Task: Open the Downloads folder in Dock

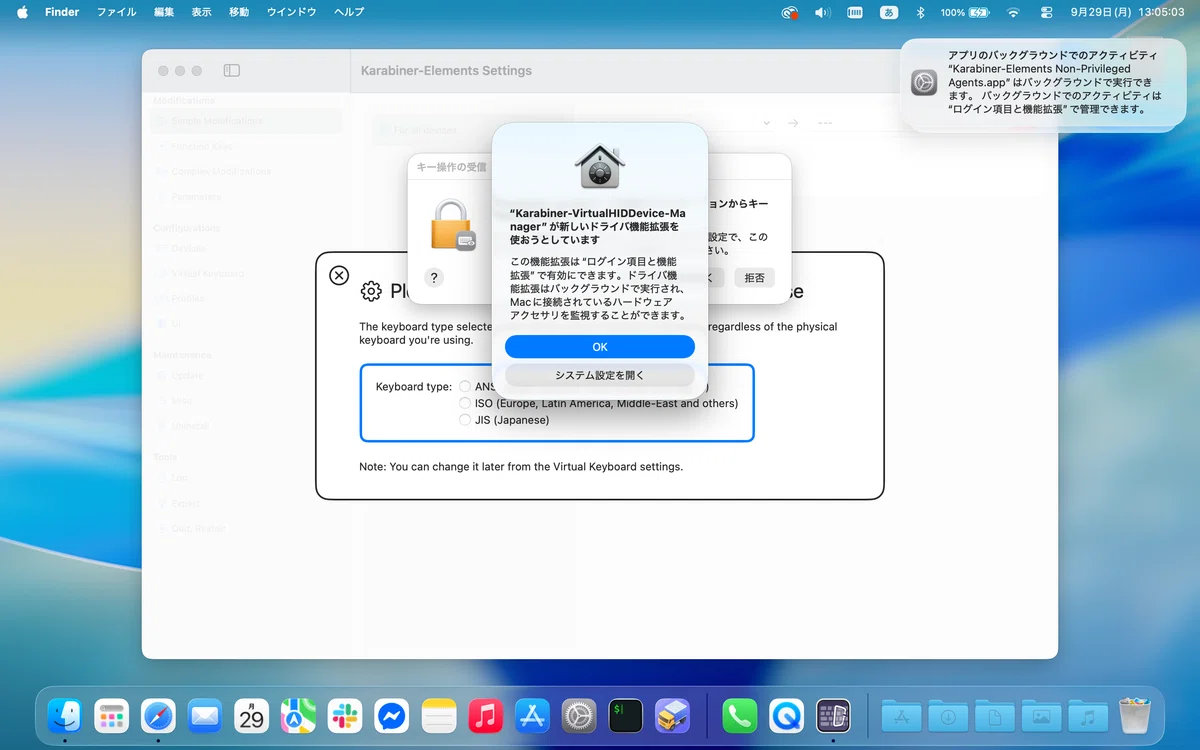Action: (x=948, y=715)
